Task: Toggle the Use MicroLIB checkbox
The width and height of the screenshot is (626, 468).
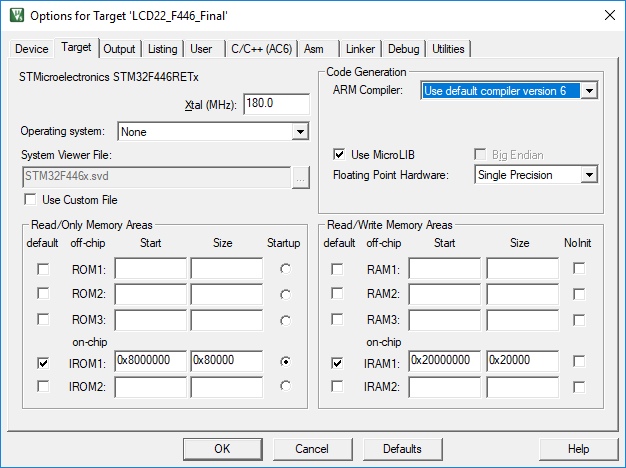Action: tap(341, 154)
